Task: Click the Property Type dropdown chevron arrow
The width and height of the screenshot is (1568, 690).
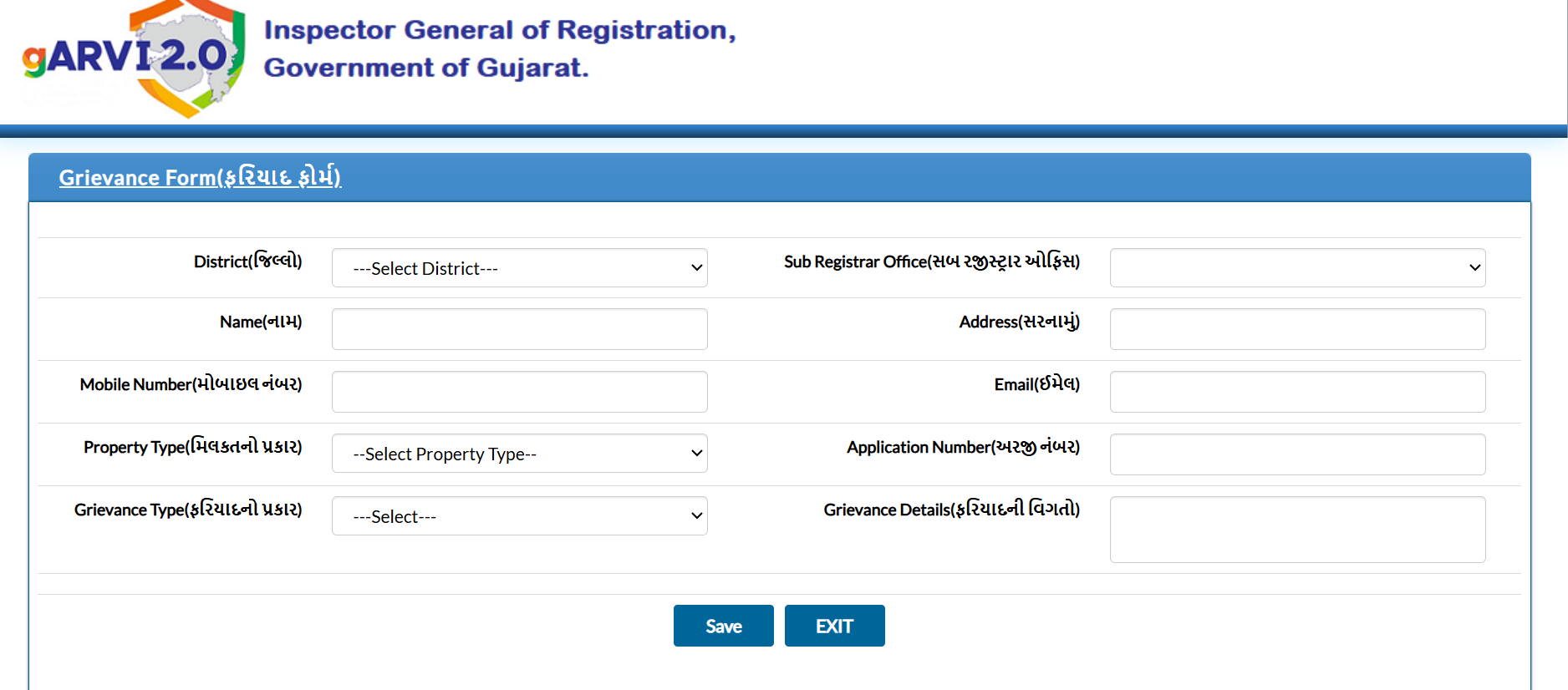Action: (x=696, y=454)
